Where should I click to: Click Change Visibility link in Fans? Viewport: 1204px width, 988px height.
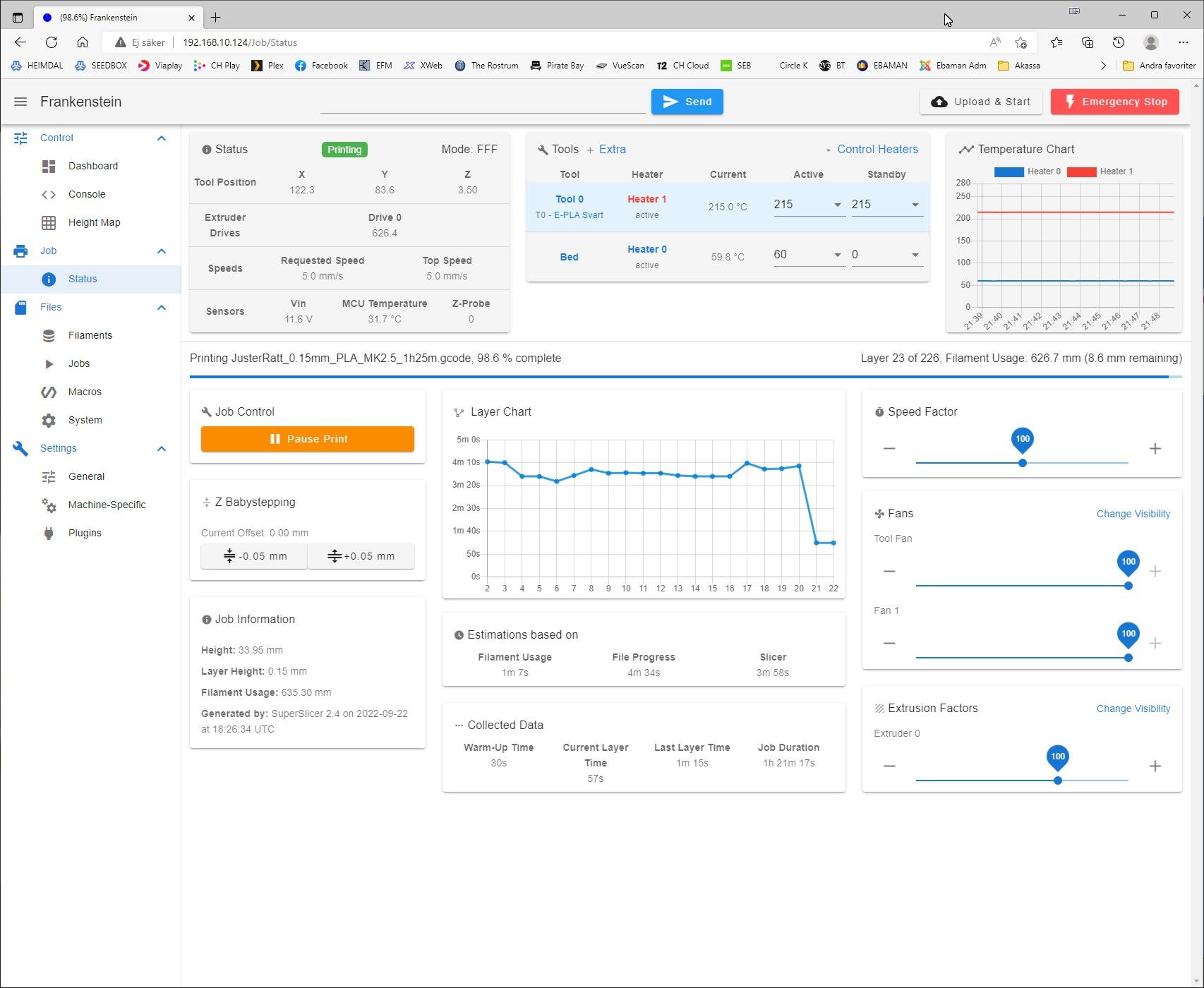click(x=1133, y=514)
